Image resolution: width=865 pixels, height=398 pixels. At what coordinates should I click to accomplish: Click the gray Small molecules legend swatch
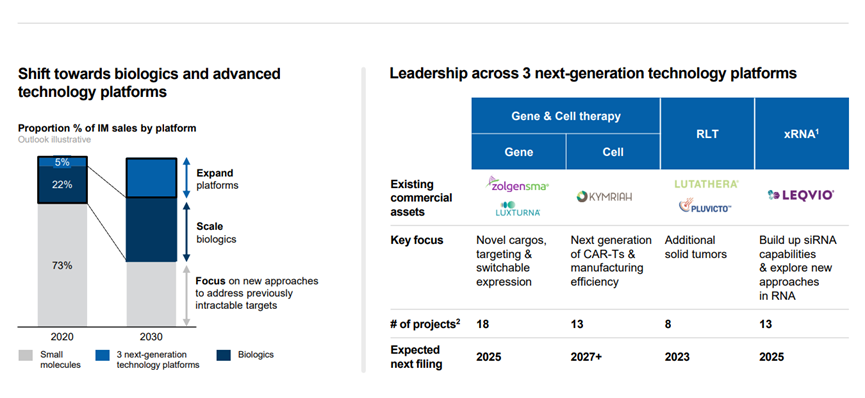pos(26,354)
